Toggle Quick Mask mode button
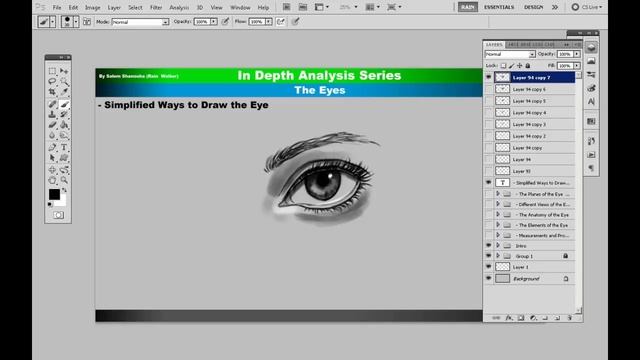 [58, 215]
